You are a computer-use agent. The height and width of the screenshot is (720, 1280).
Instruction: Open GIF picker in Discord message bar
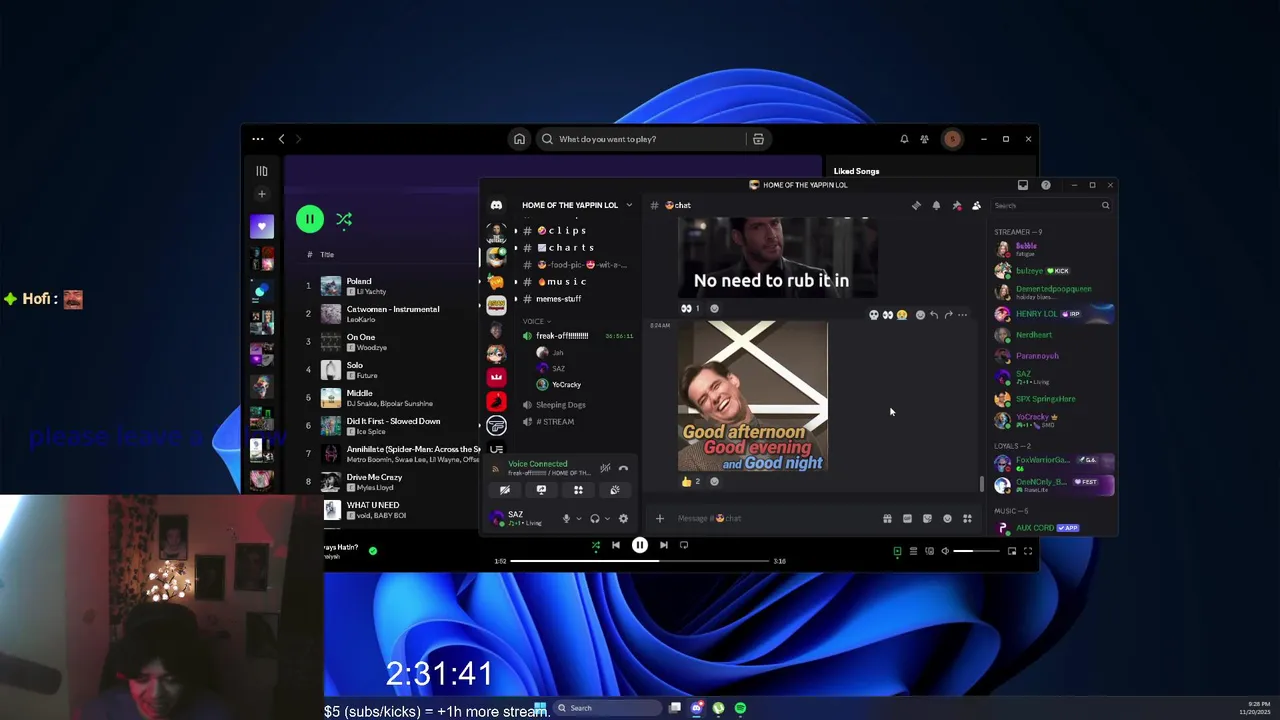click(907, 518)
